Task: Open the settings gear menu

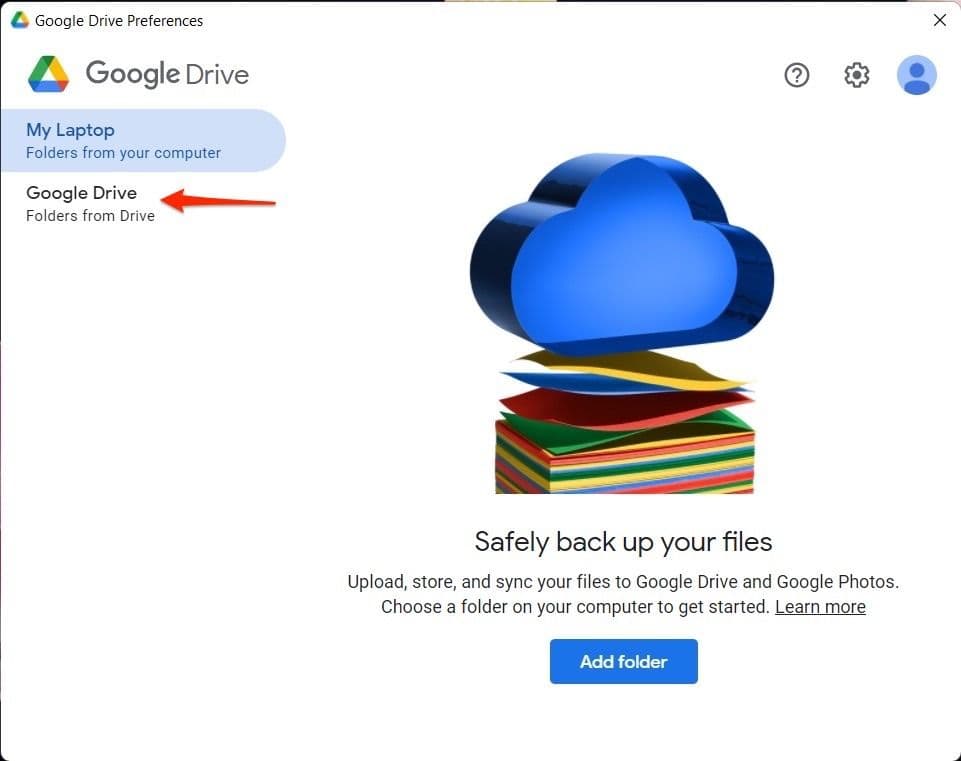Action: tap(856, 75)
